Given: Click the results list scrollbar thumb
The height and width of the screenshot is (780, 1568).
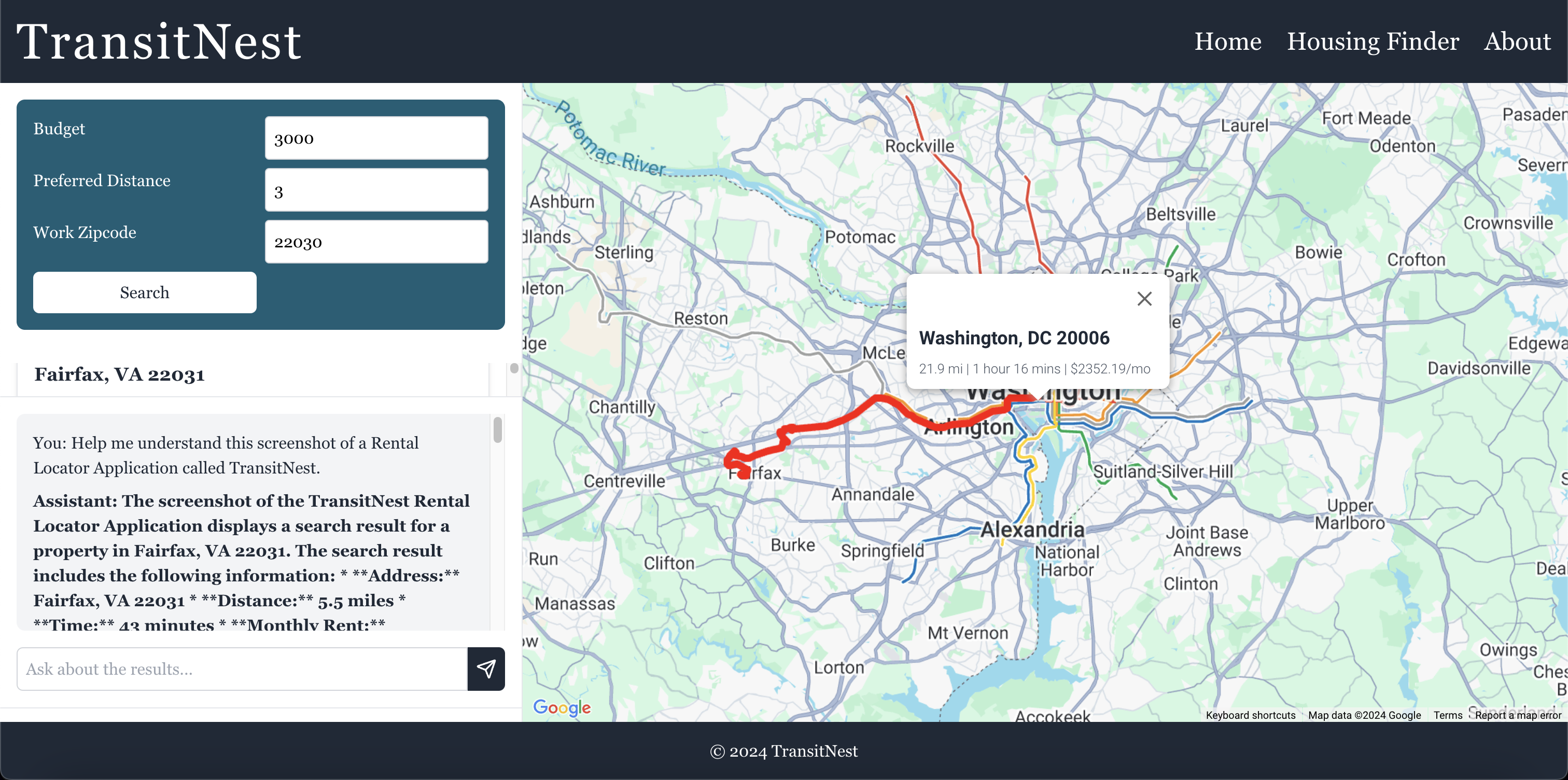Looking at the screenshot, I should click(x=514, y=368).
